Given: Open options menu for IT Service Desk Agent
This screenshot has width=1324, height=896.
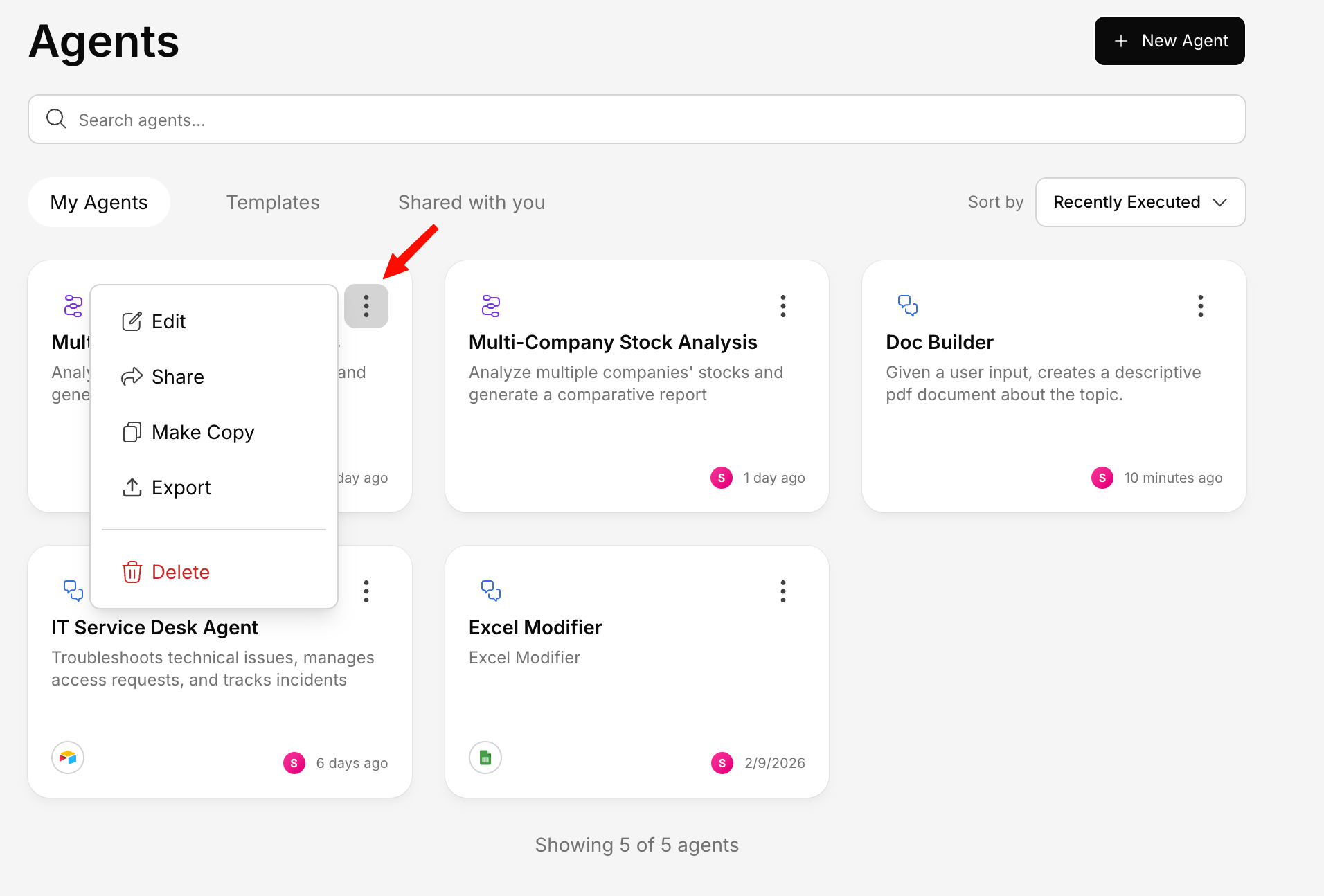Looking at the screenshot, I should point(366,591).
